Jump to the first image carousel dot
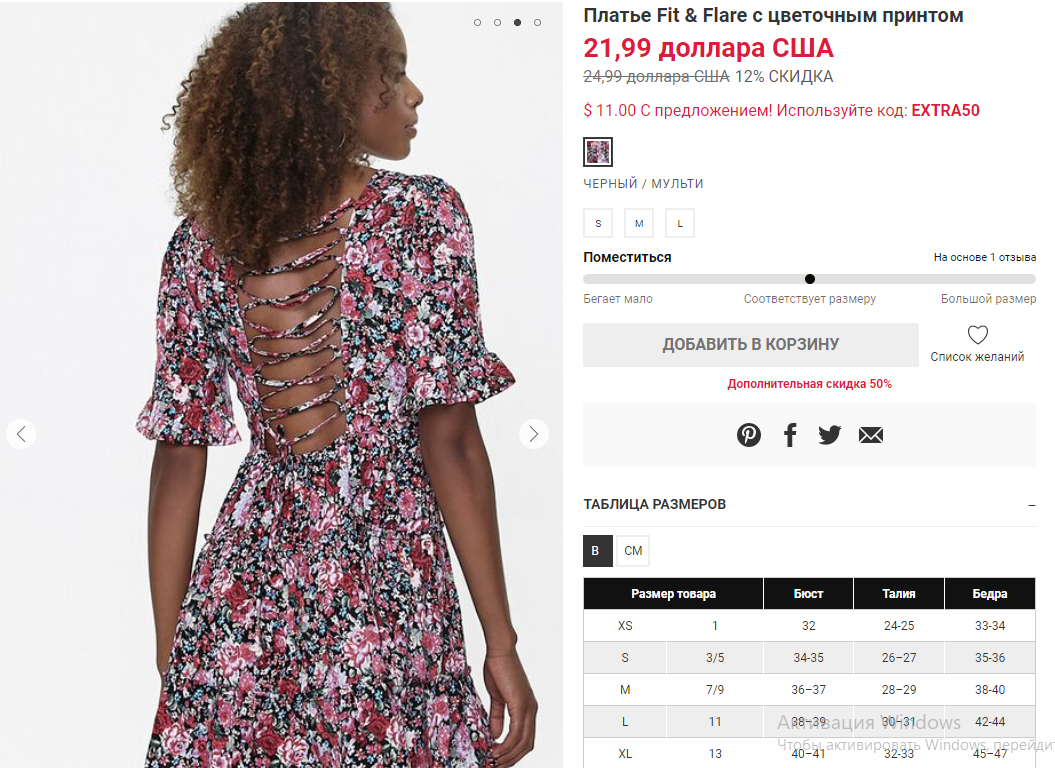Viewport: 1055px width, 768px height. [477, 22]
